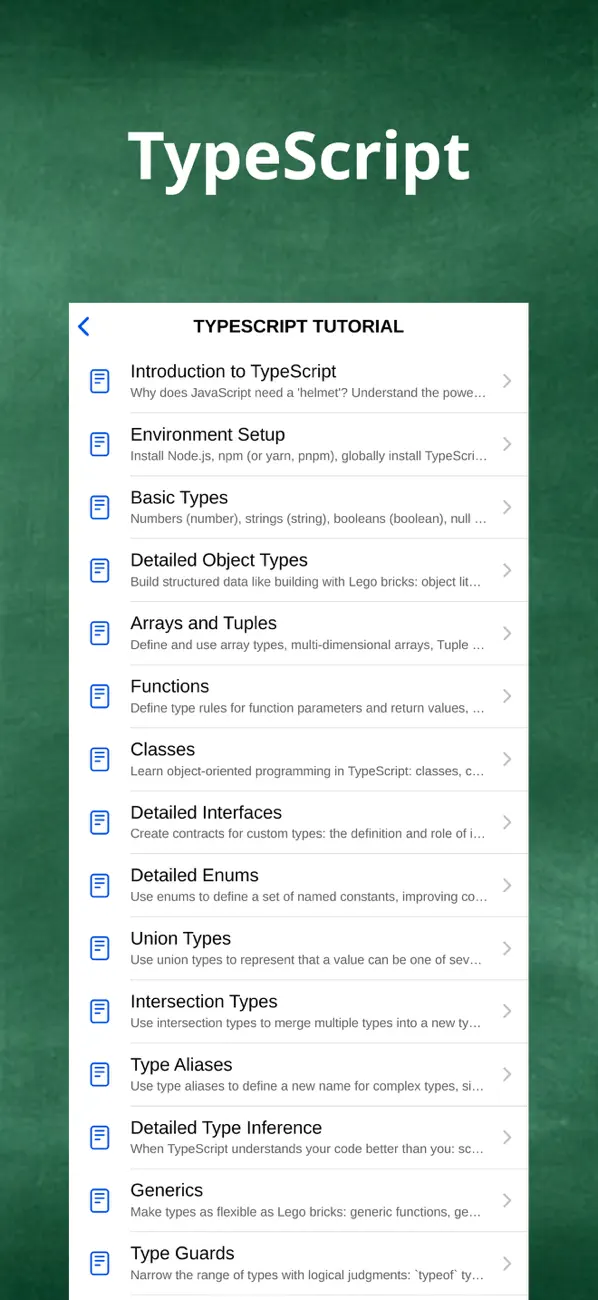
Task: Tap the blue back arrow icon
Action: (84, 326)
